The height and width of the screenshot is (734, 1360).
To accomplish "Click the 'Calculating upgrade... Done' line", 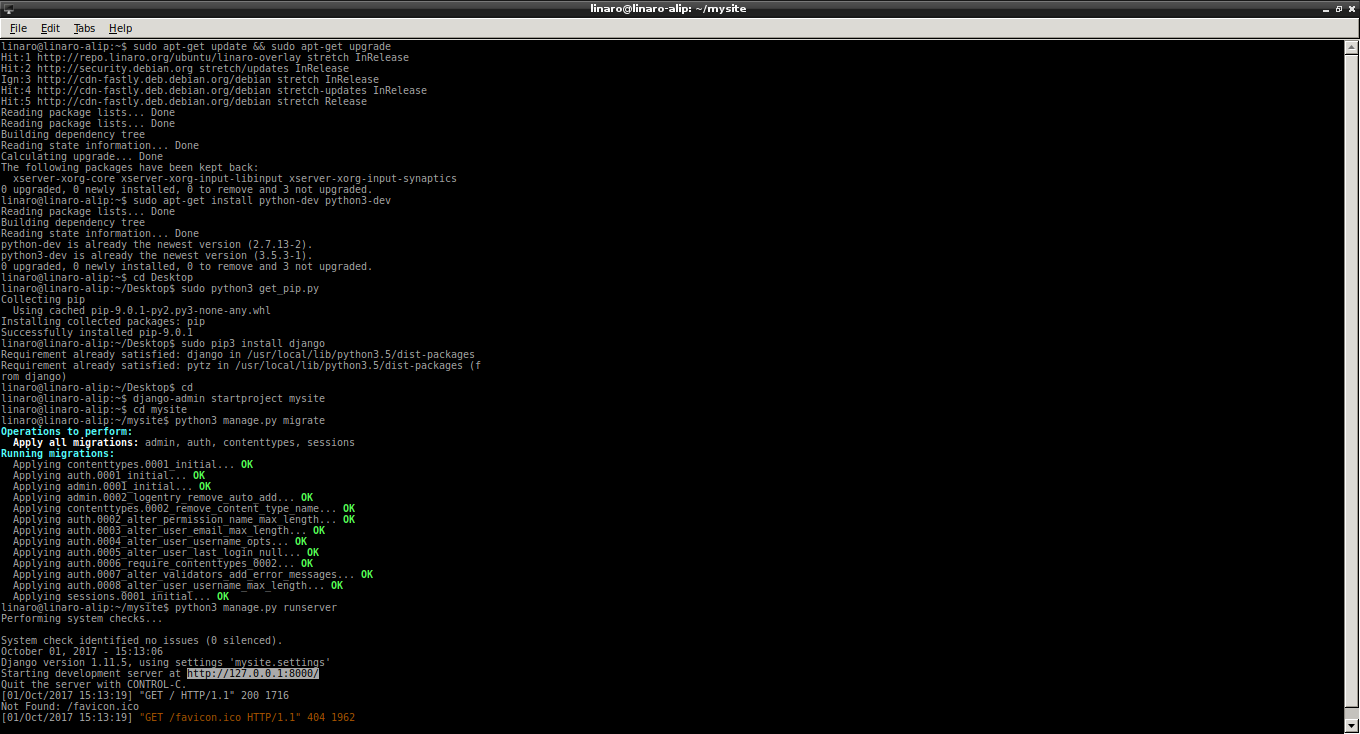I will [x=82, y=157].
